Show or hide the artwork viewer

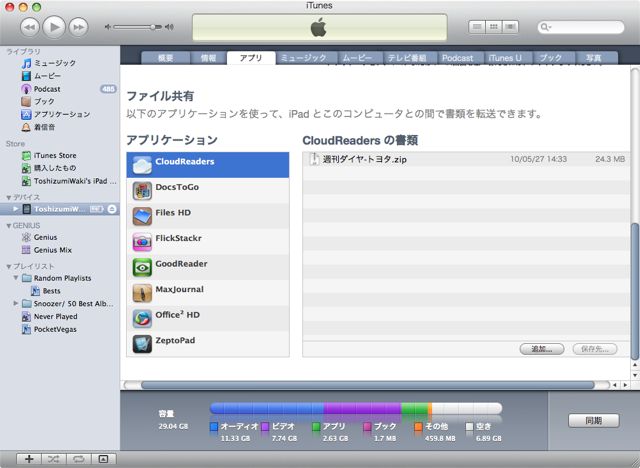click(x=104, y=459)
